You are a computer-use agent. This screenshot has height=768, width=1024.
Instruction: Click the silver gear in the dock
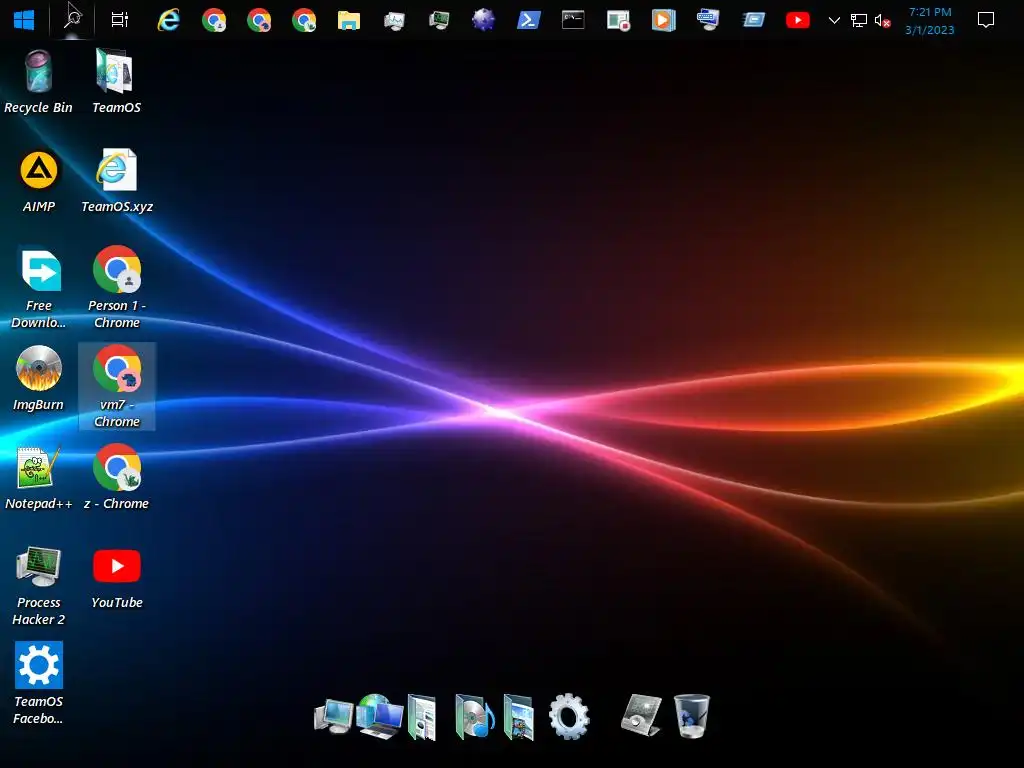point(569,716)
